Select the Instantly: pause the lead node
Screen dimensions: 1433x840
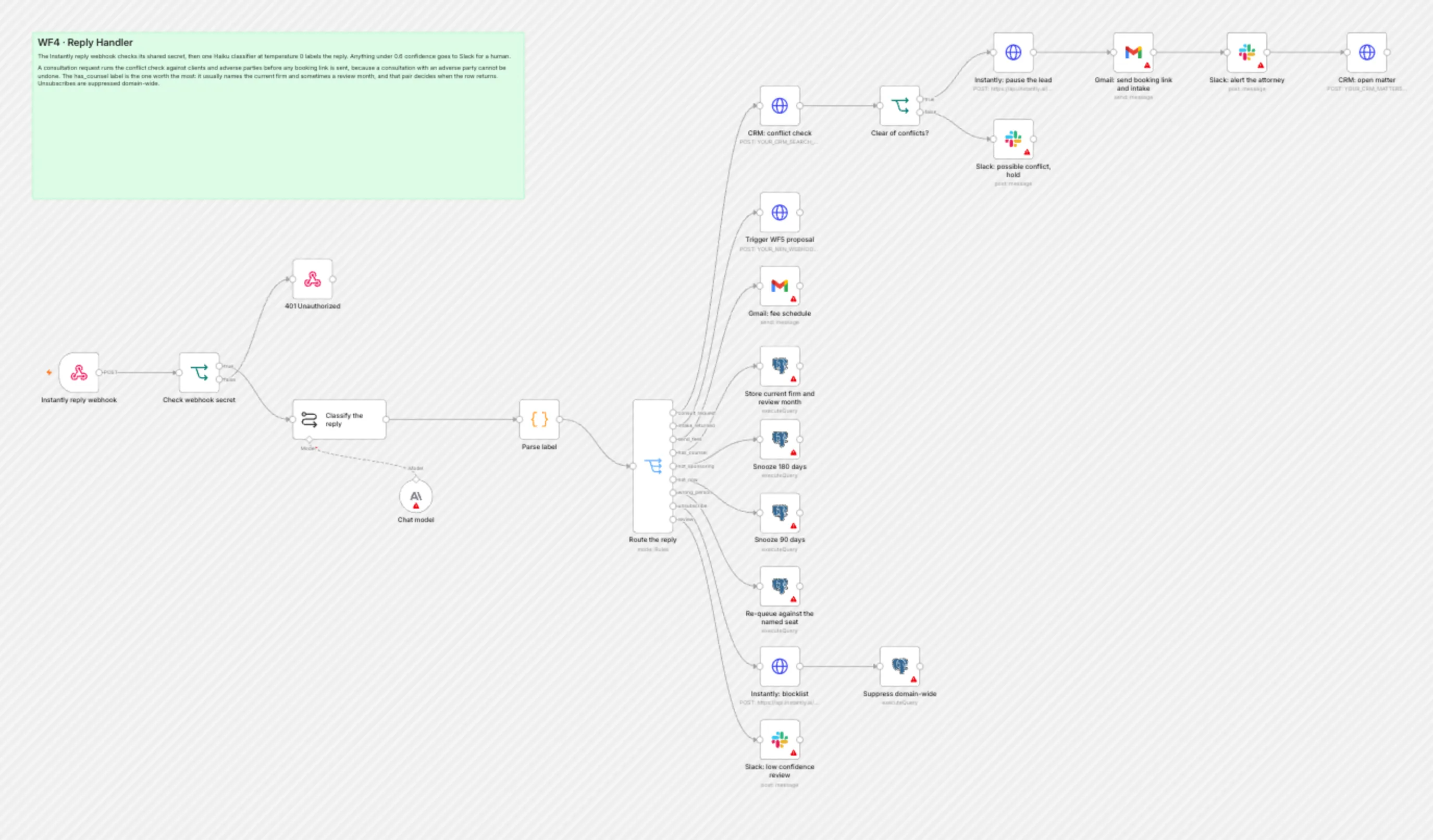(1014, 52)
